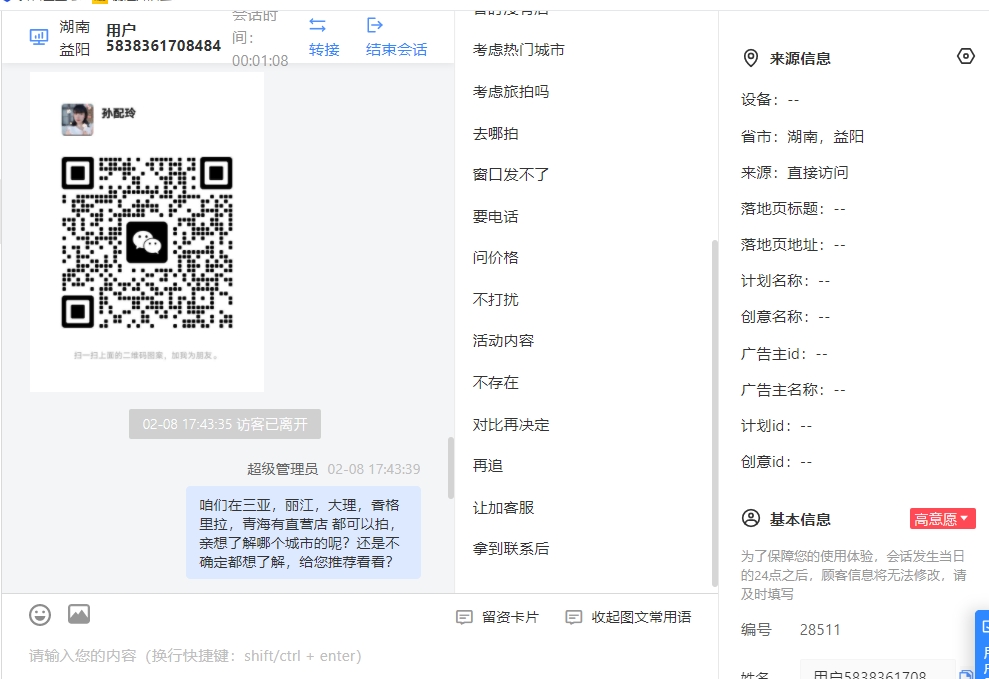Select quick phrase 对比再决定

click(511, 425)
